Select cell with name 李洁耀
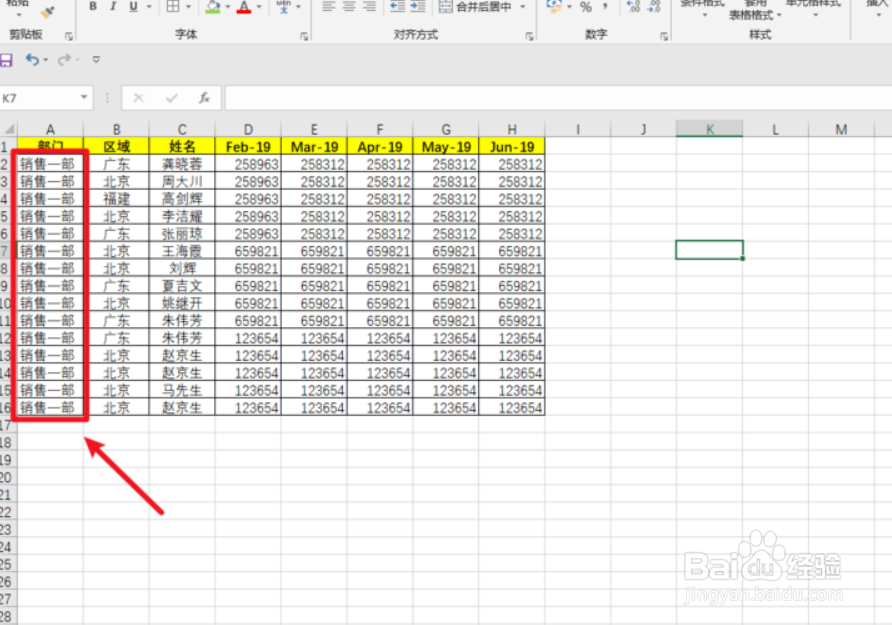Viewport: 892px width, 625px height. [182, 216]
